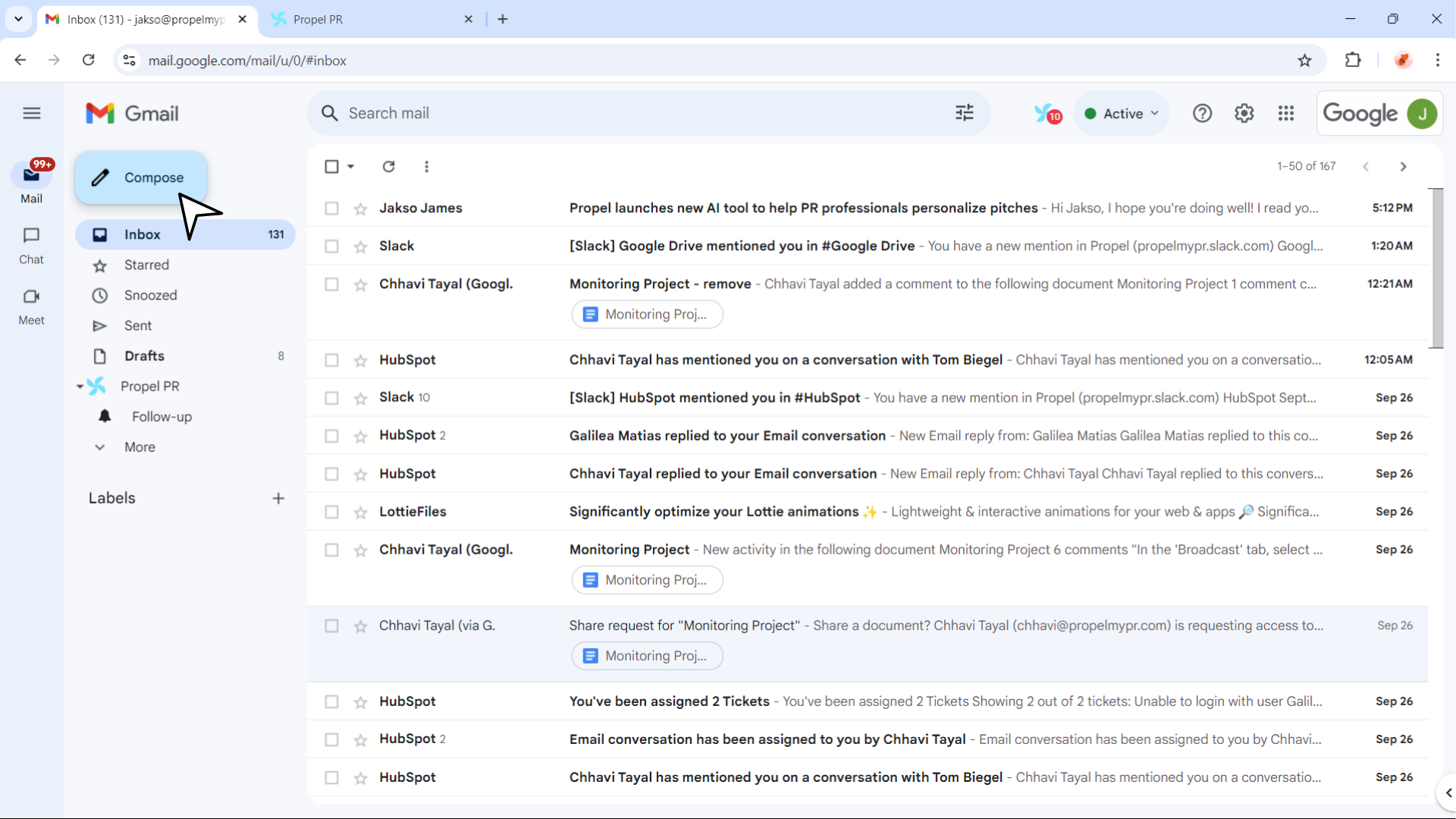Image resolution: width=1456 pixels, height=819 pixels.
Task: Open the Google account avatar J
Action: pos(1422,114)
